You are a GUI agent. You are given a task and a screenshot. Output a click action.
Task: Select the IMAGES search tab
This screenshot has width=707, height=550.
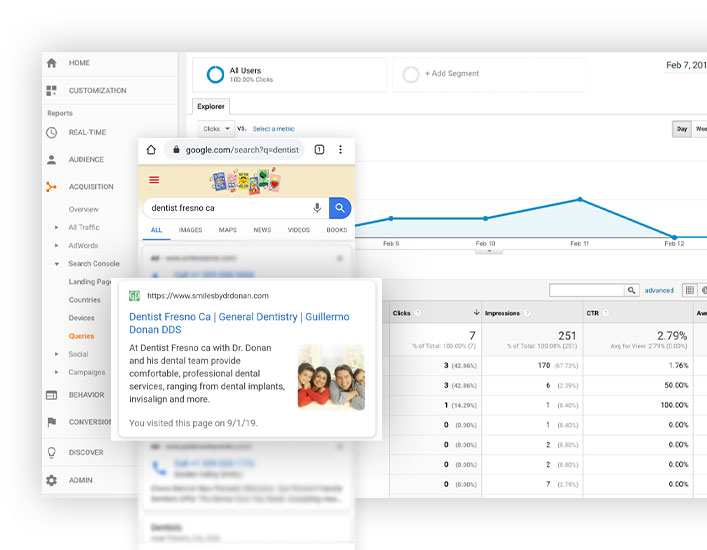click(x=190, y=230)
